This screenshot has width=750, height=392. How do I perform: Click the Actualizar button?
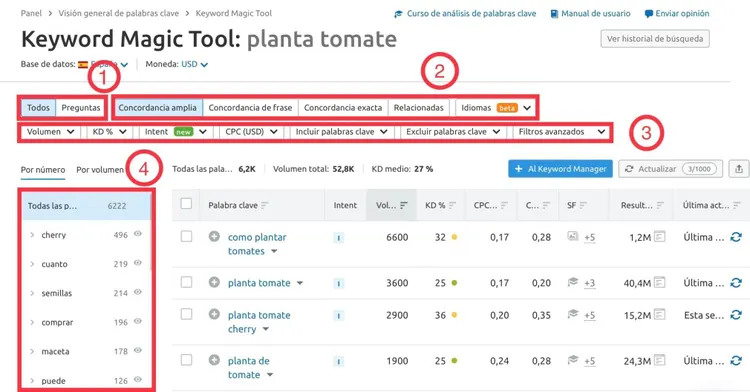coord(671,169)
